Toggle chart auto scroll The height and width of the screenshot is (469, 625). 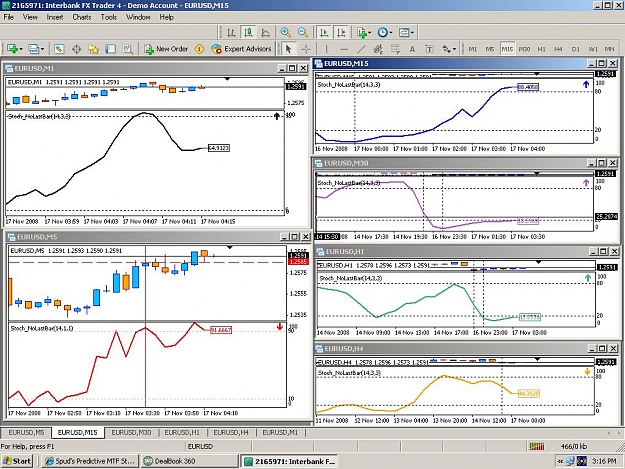324,32
